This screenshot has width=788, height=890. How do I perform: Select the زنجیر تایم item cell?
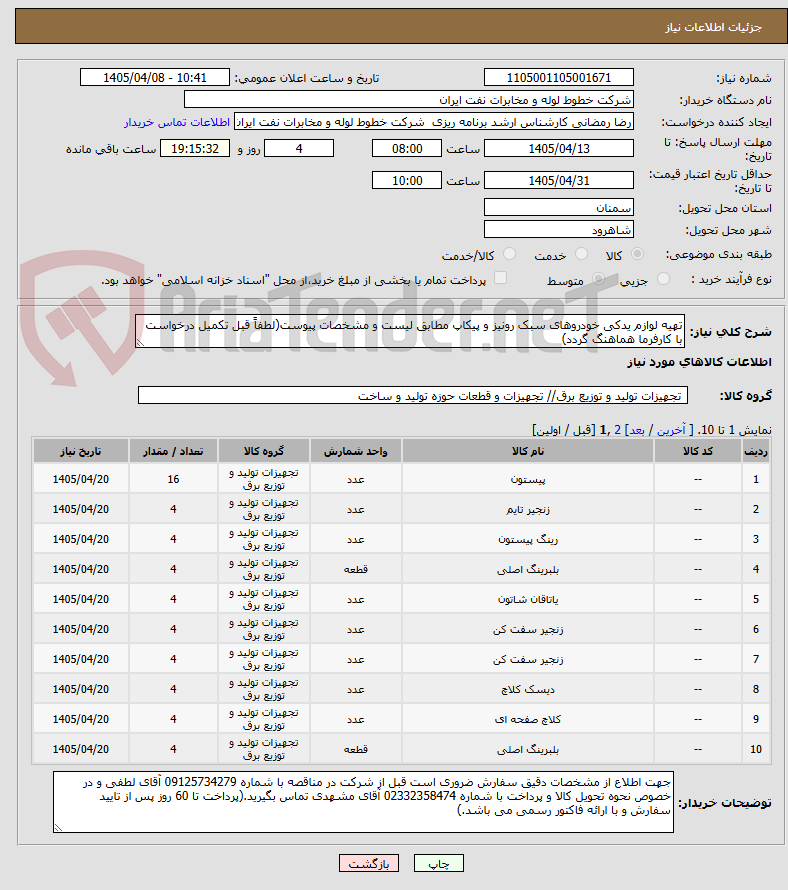[527, 509]
